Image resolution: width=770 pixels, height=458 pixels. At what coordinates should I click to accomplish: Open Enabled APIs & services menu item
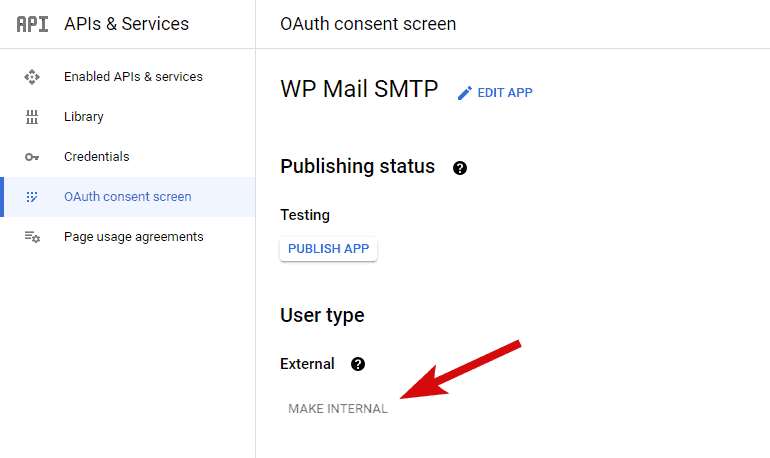(x=128, y=77)
